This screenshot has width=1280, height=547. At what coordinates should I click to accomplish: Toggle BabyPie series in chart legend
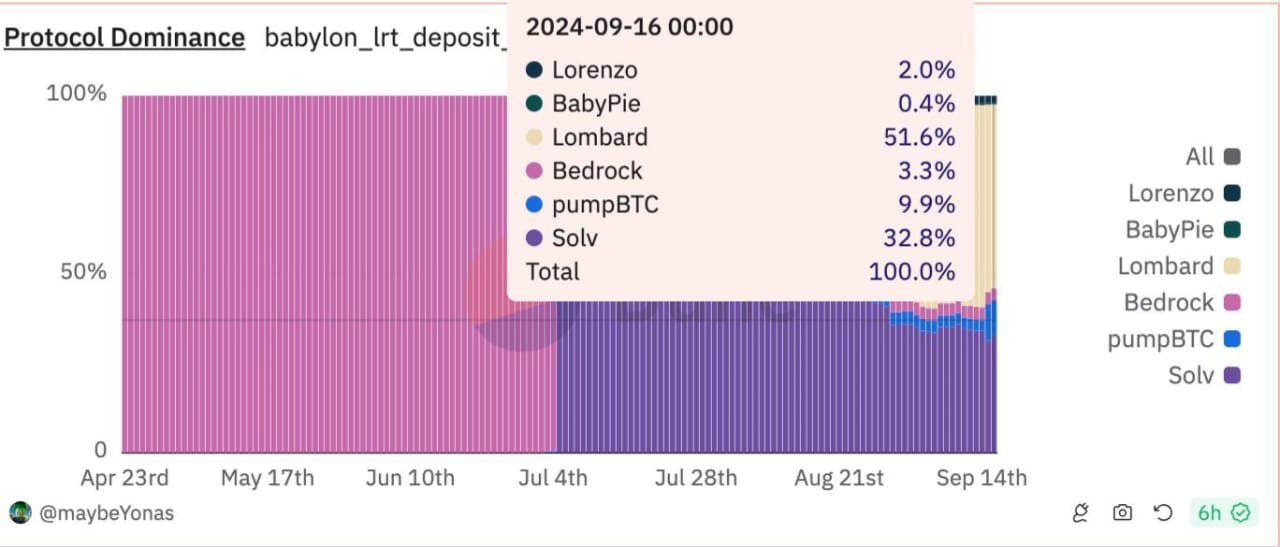(1169, 230)
